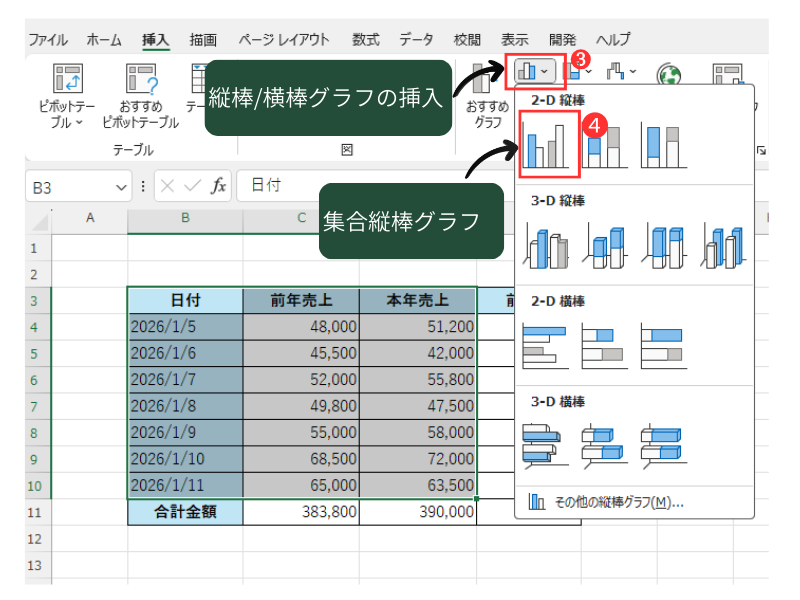Viewport: 800px width, 600px height.
Task: Select column A header
Action: 90,218
